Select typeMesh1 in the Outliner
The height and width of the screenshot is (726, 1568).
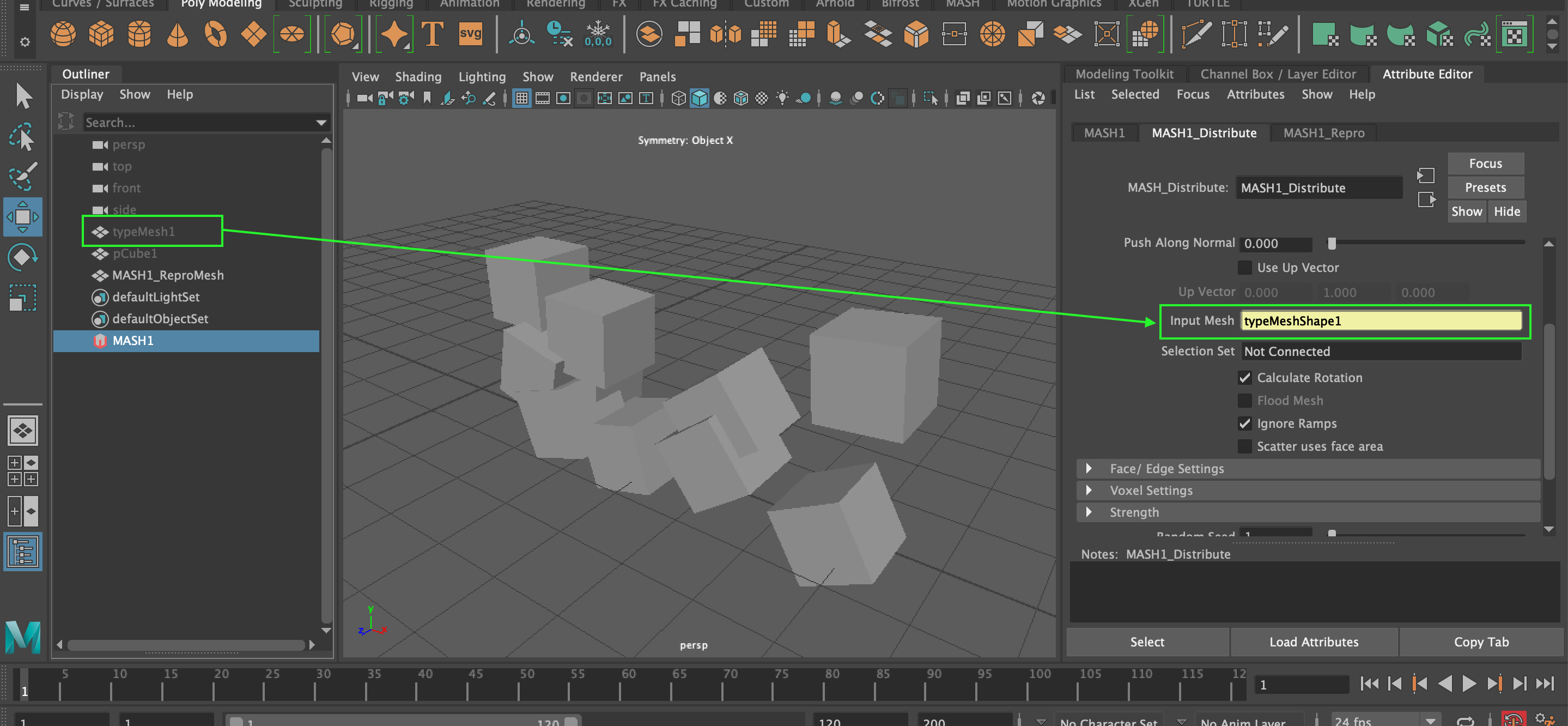coord(144,232)
